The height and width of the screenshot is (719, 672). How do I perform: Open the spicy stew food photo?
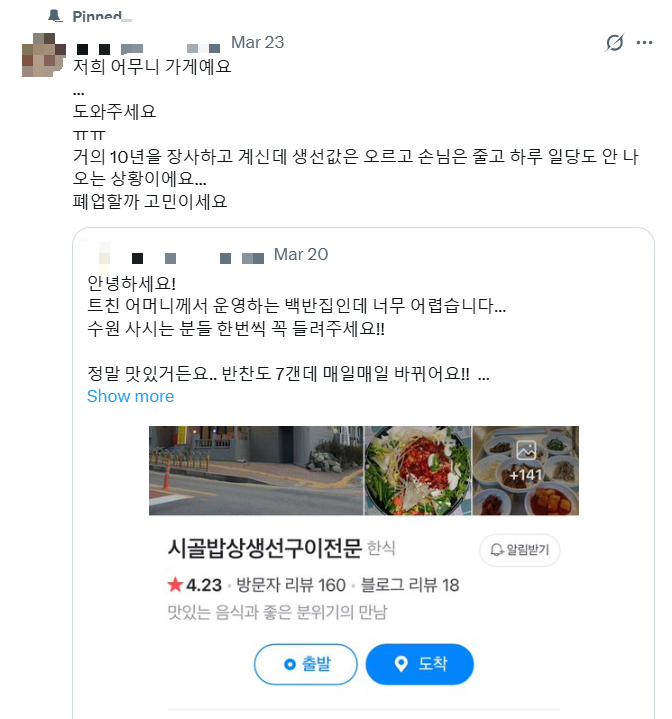[x=418, y=470]
